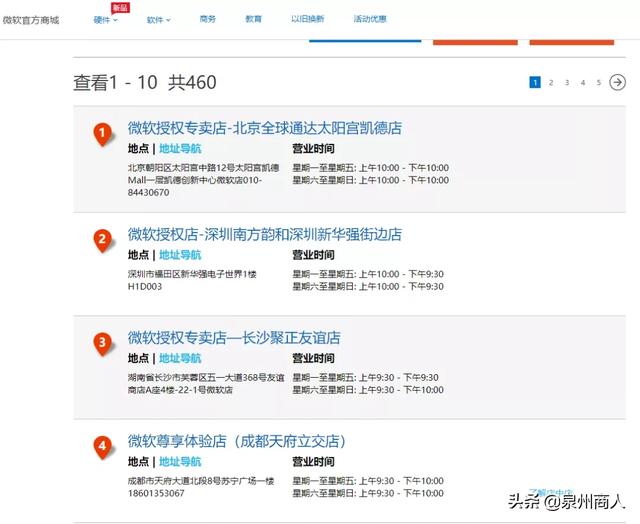
Task: Click 营业时间 heading of the Beijing store
Action: pyautogui.click(x=313, y=149)
